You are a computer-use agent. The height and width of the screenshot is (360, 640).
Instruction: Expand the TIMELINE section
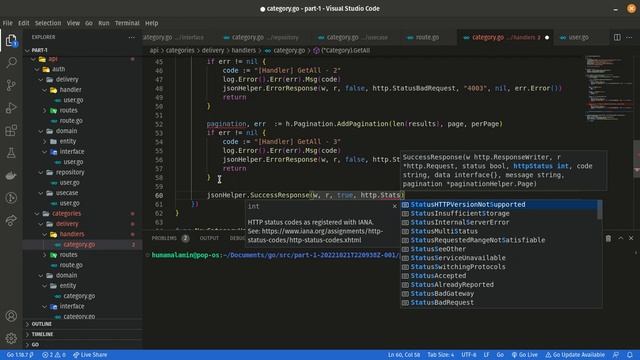pyautogui.click(x=42, y=334)
